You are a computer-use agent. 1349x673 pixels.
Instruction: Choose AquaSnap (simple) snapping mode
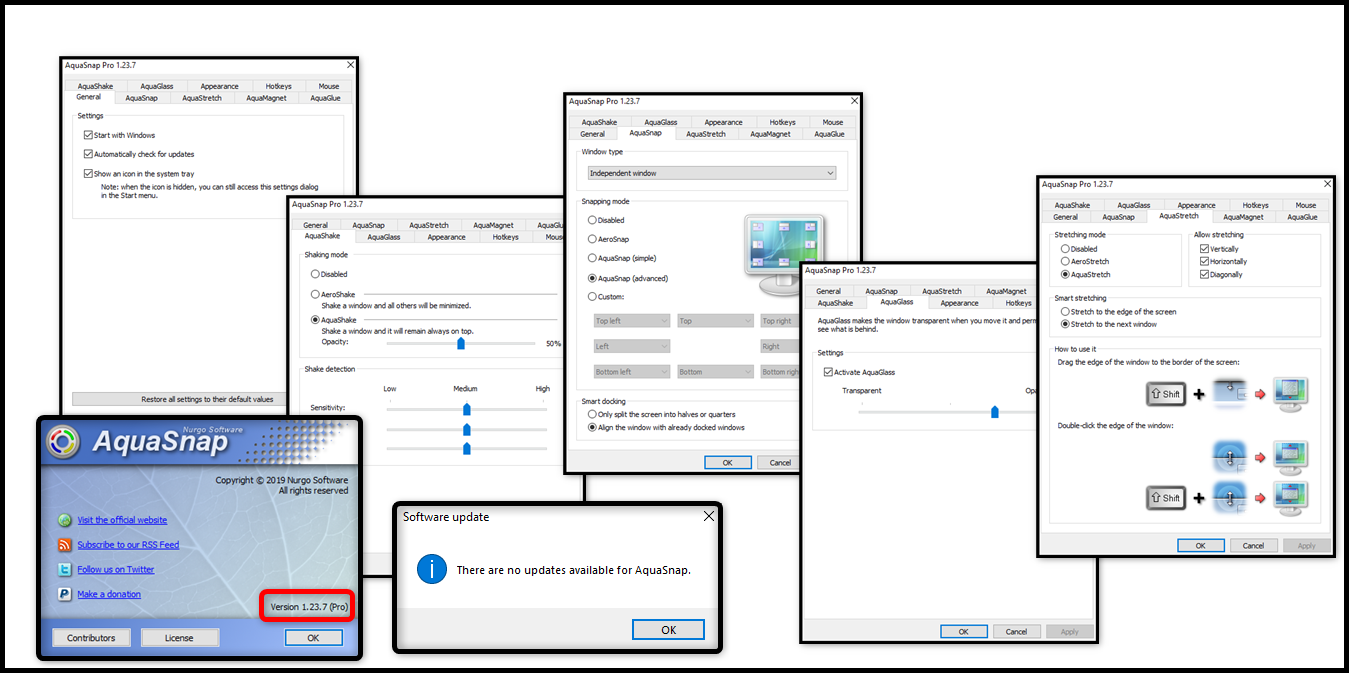pyautogui.click(x=592, y=258)
